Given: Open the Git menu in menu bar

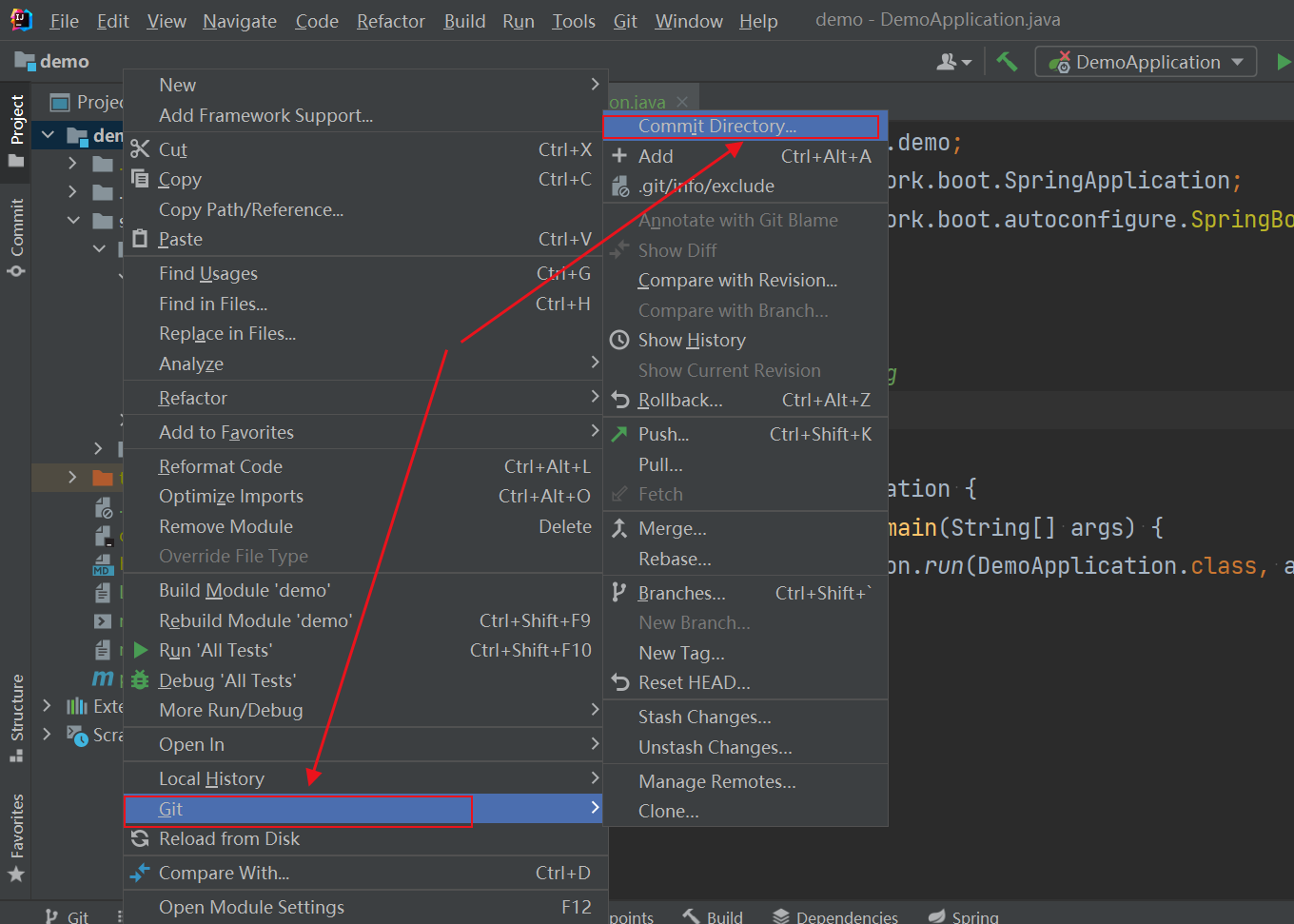Looking at the screenshot, I should pyautogui.click(x=625, y=21).
